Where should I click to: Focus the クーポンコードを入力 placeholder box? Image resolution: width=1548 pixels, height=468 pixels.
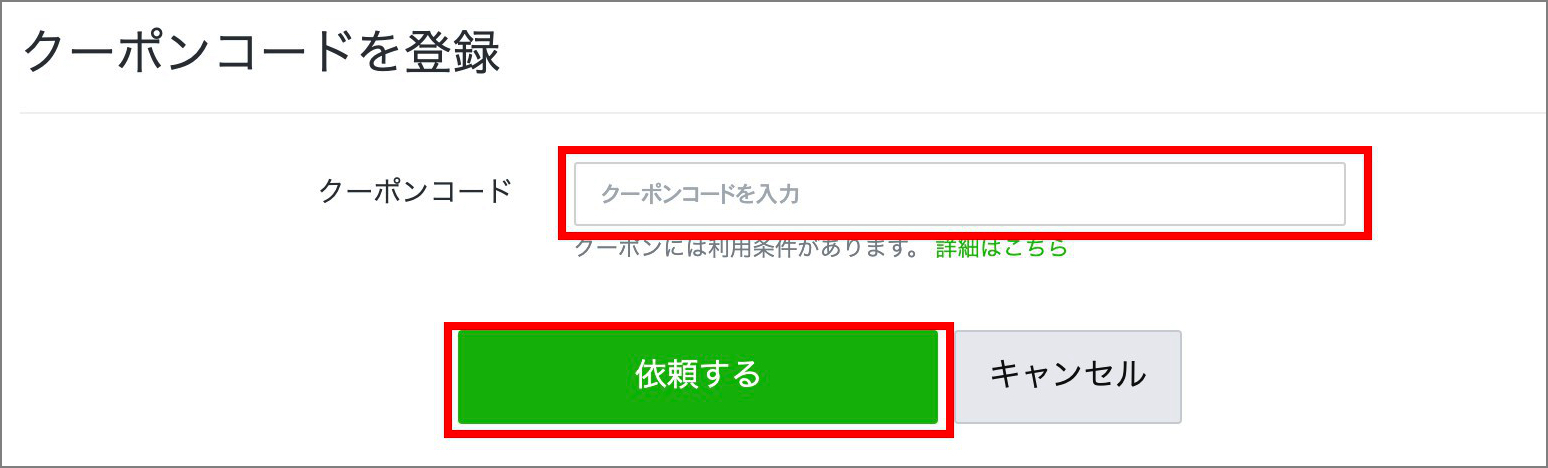(960, 194)
